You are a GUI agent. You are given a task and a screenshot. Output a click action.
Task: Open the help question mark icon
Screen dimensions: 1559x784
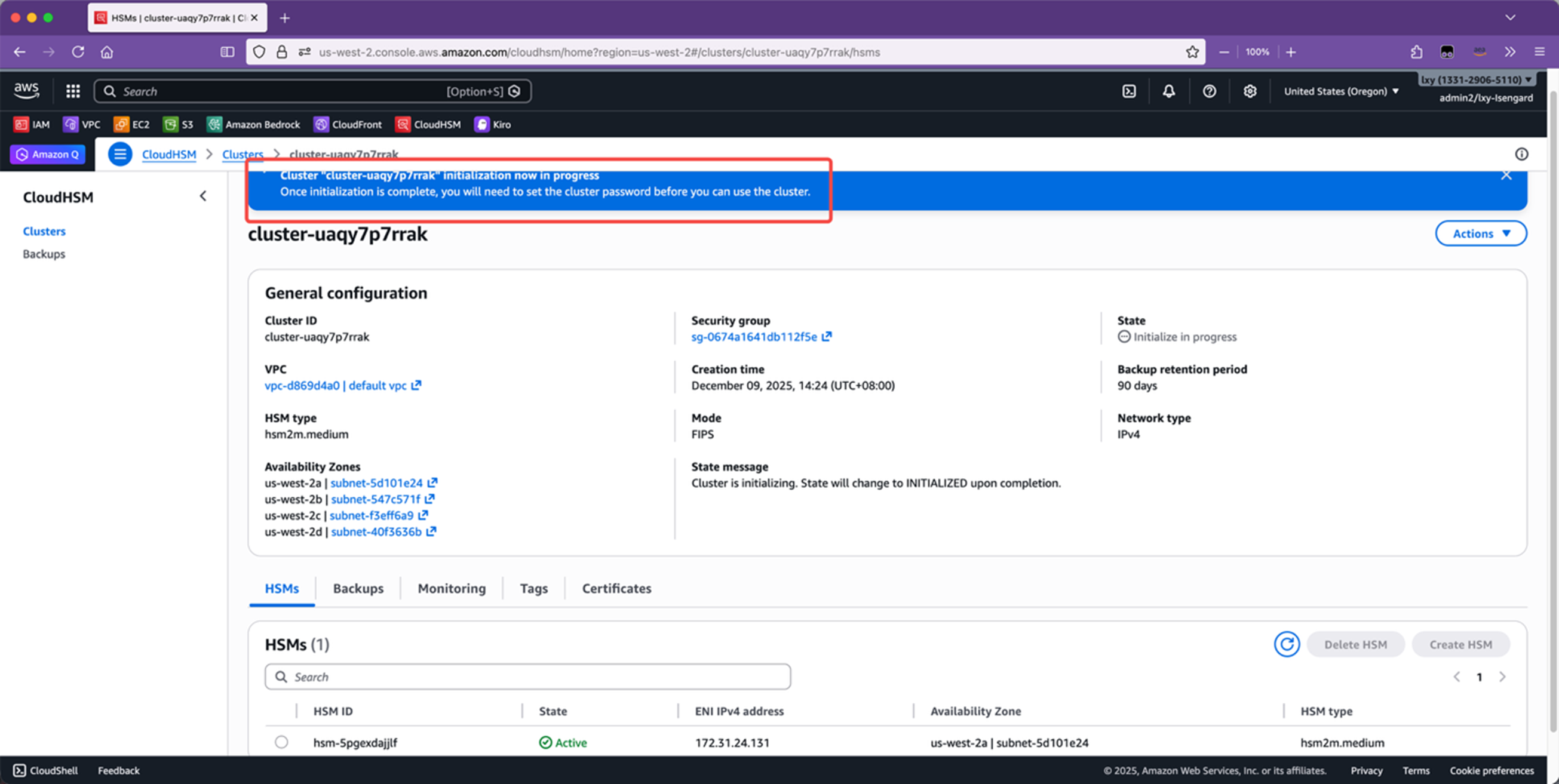click(x=1209, y=91)
